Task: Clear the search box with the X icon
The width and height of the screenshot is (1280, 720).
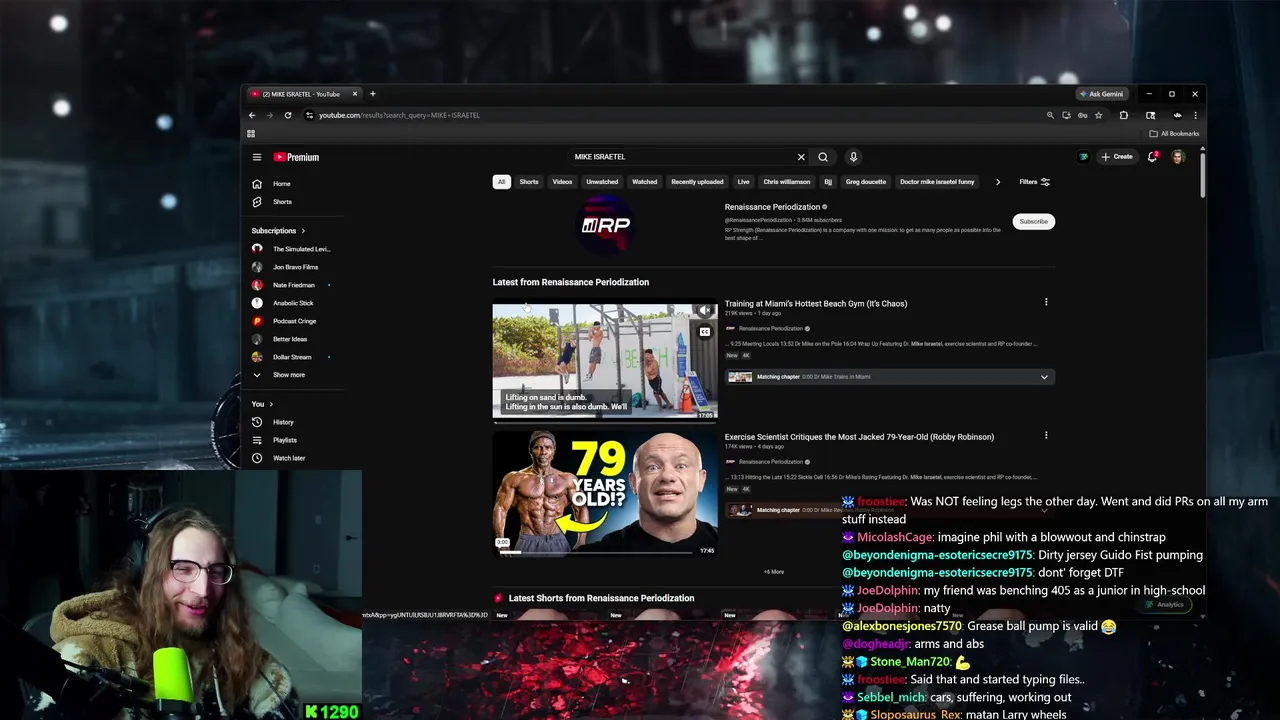Action: click(x=801, y=157)
